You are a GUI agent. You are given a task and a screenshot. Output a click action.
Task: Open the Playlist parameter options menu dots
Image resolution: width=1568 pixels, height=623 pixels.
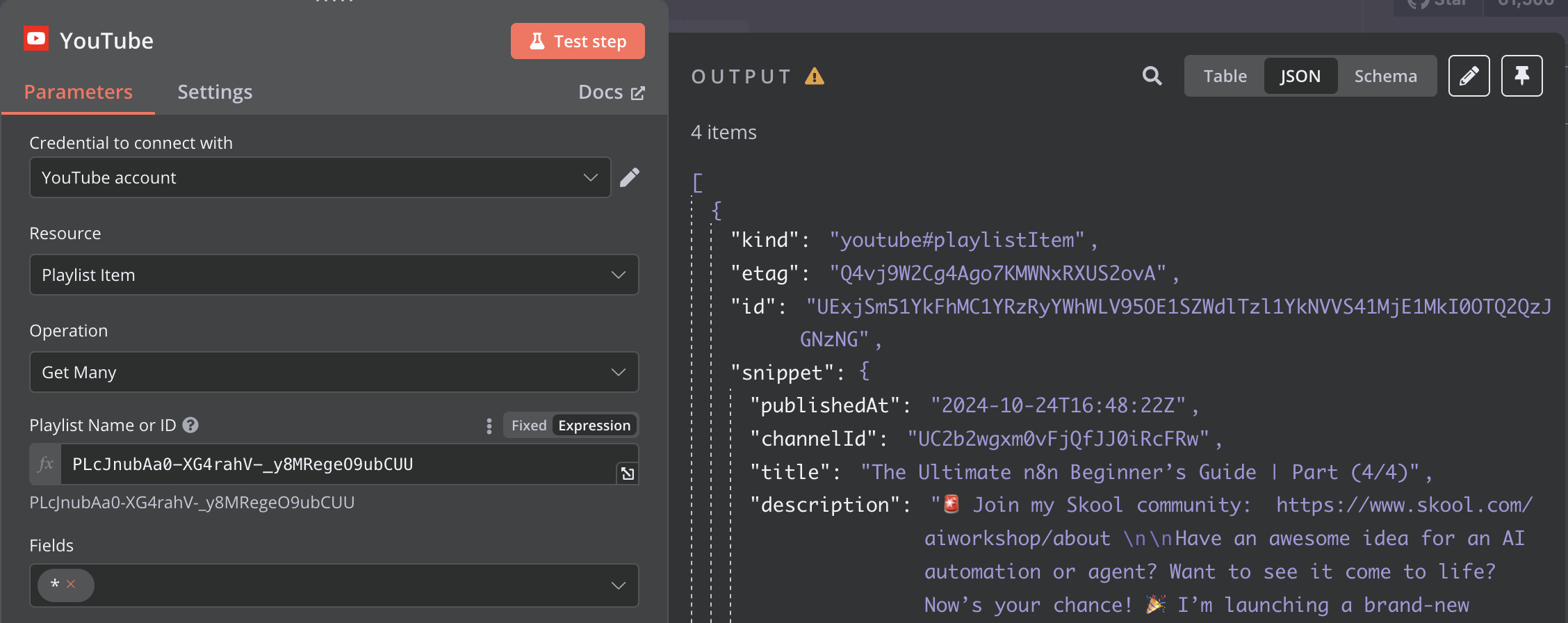(x=489, y=426)
